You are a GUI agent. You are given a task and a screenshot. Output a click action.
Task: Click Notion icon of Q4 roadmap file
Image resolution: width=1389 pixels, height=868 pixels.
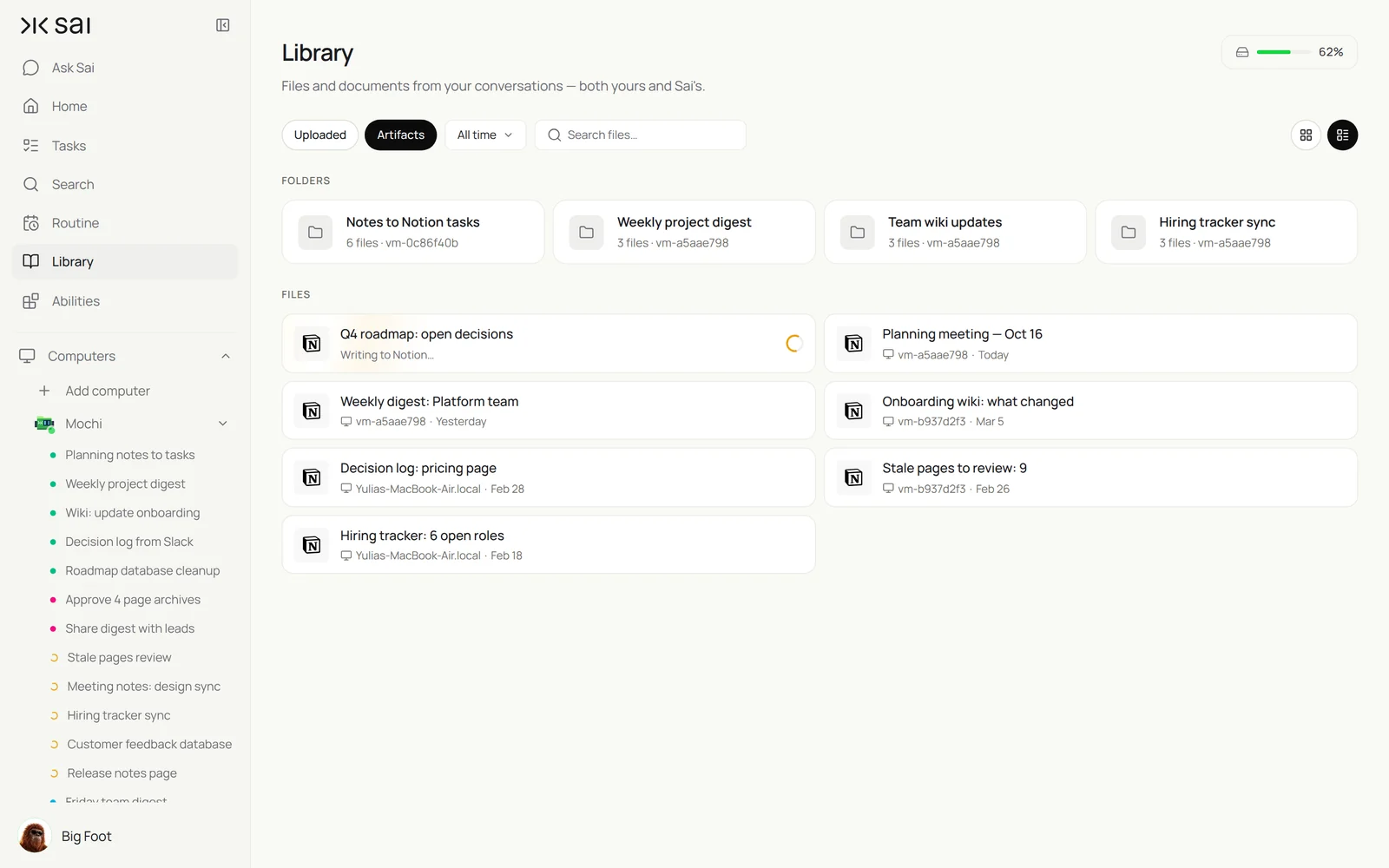point(312,344)
